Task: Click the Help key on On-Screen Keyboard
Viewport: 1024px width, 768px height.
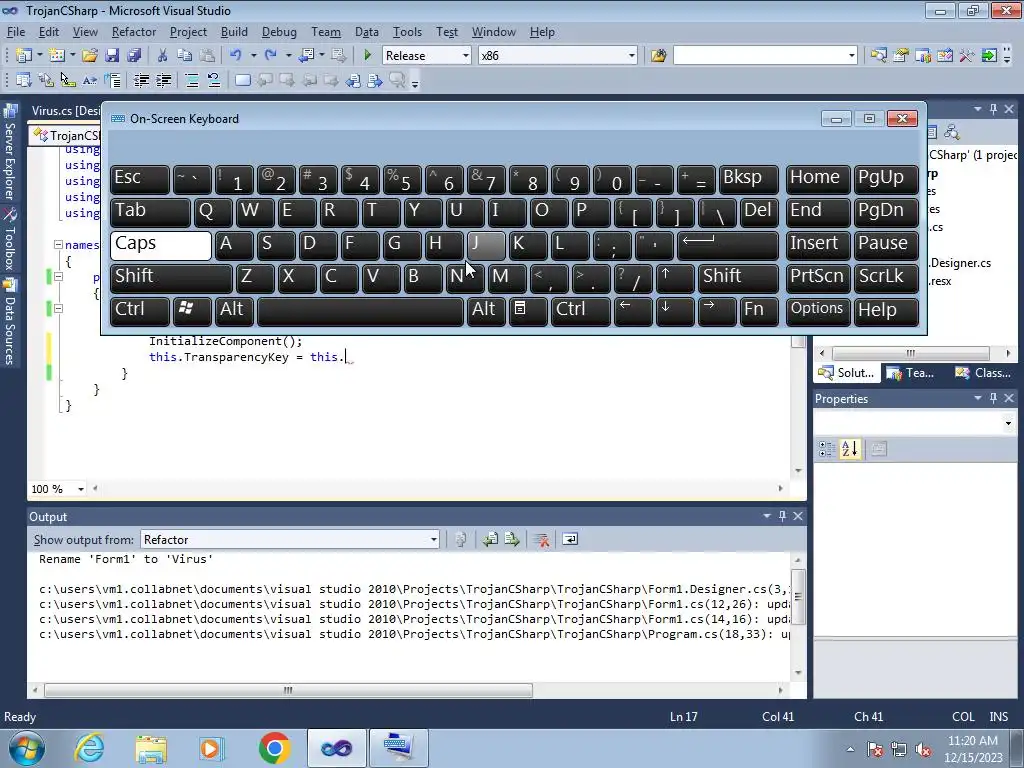Action: click(886, 311)
